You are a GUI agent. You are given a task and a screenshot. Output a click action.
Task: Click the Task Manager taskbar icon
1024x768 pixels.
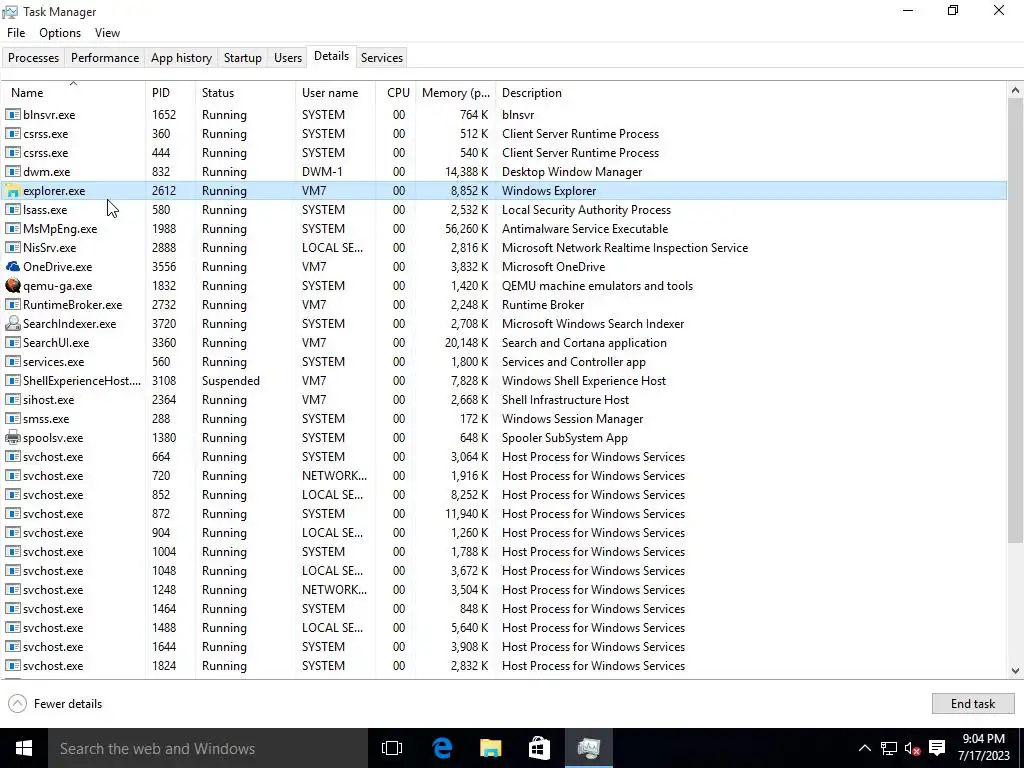point(588,748)
